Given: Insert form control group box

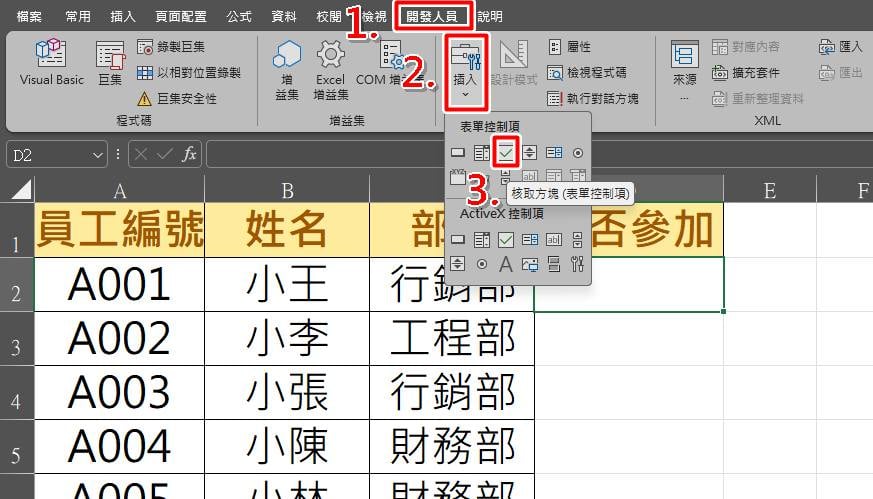Looking at the screenshot, I should coord(458,178).
